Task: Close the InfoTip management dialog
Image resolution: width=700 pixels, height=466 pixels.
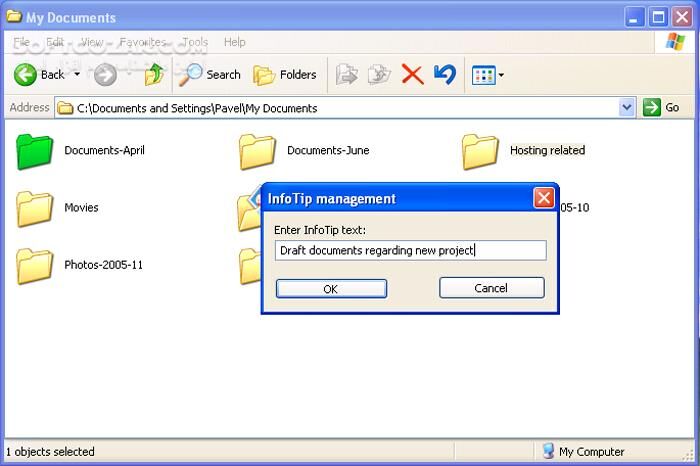Action: (x=544, y=198)
